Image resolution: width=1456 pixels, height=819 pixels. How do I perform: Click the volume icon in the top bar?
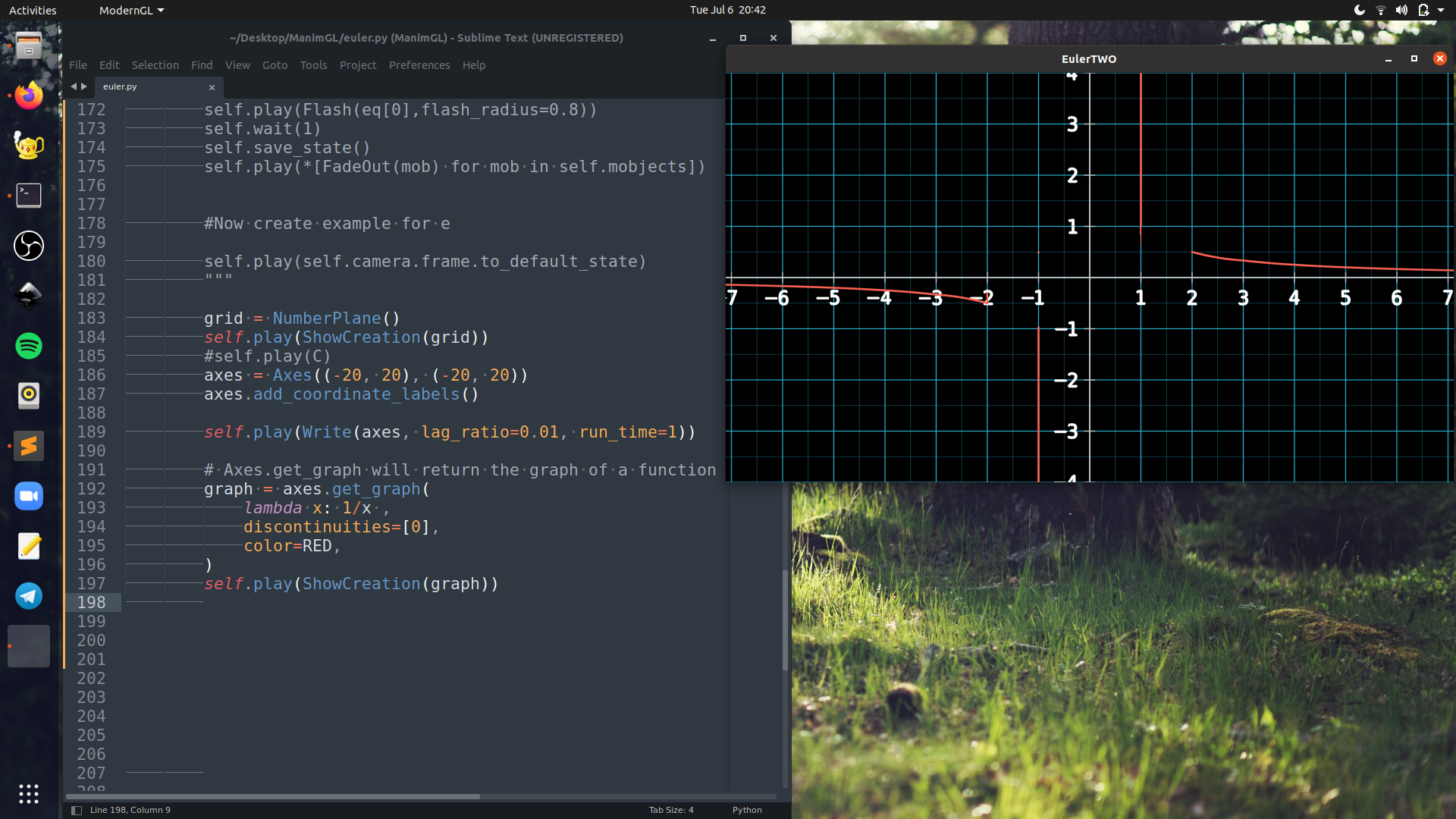[1402, 10]
